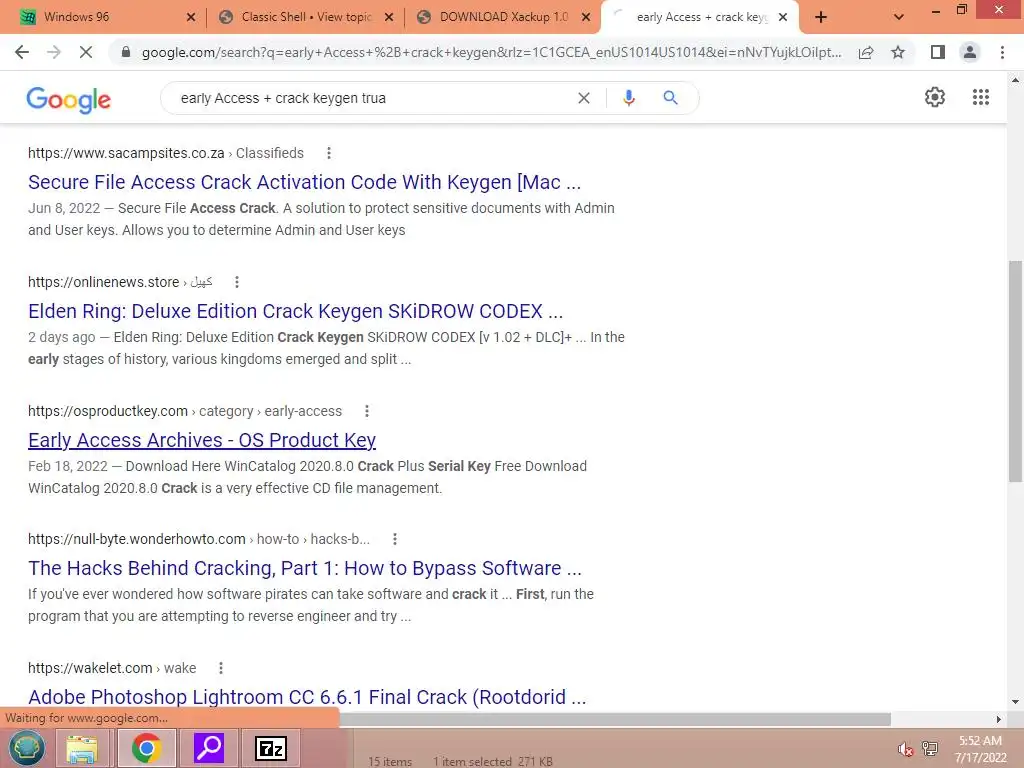Open the purple search app in taskbar

click(209, 748)
